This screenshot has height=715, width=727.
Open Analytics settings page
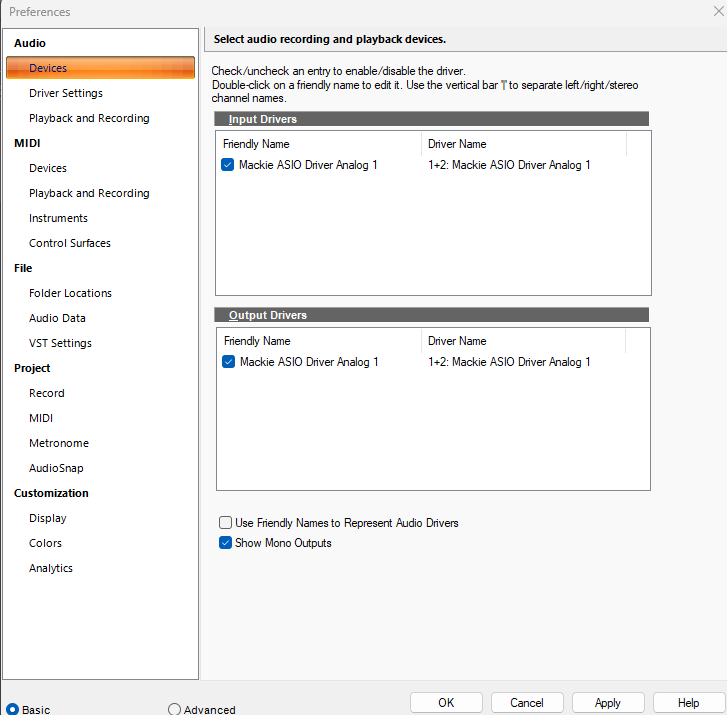click(x=51, y=568)
